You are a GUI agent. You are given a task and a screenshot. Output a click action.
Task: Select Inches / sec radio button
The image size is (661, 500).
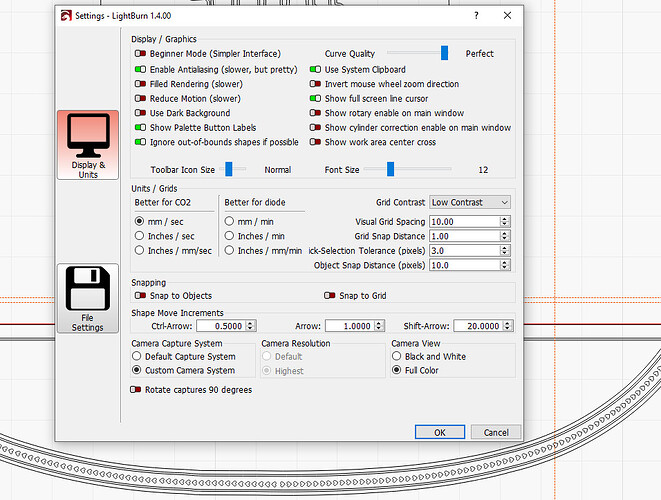140,236
